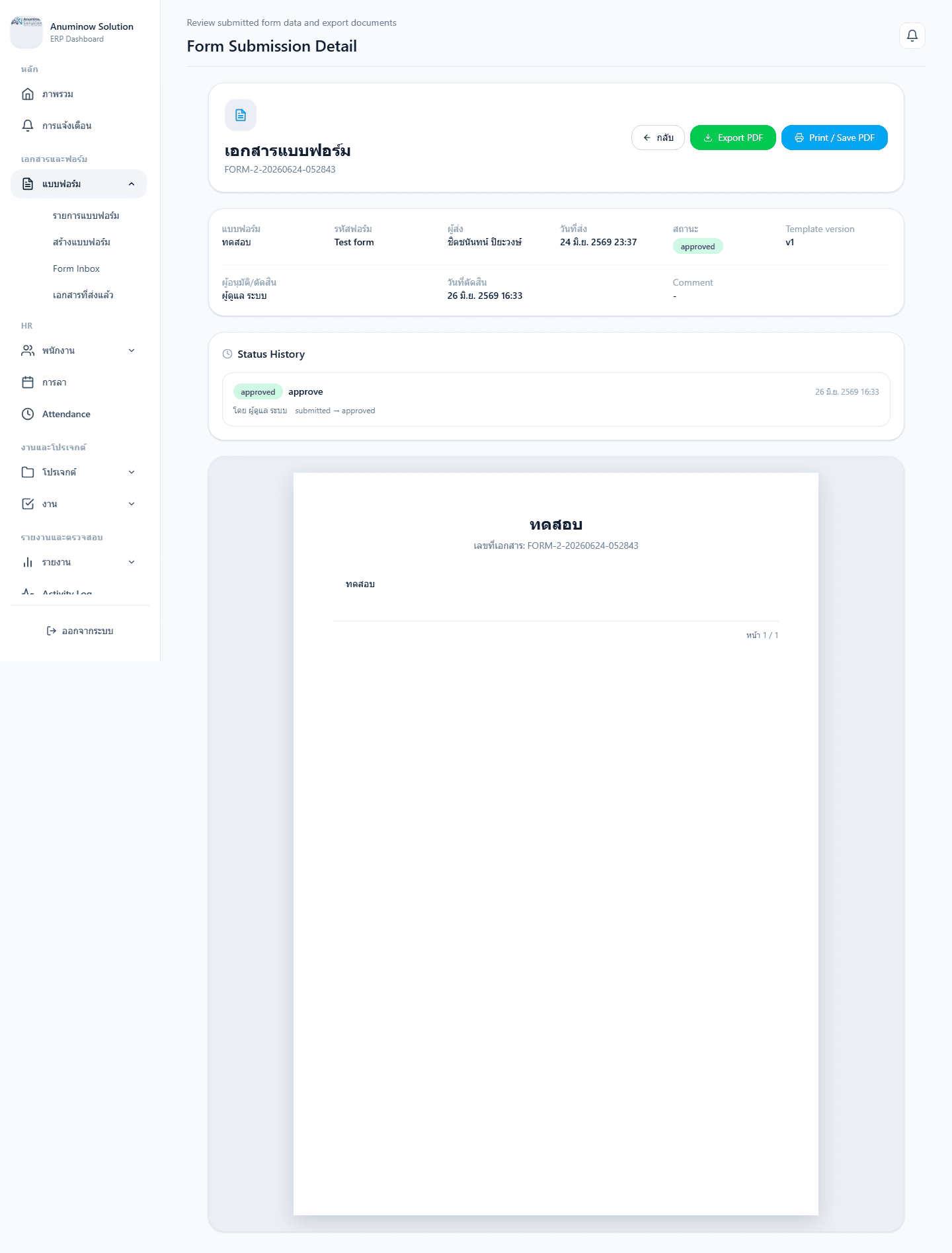Click the green Export PDF button
The height and width of the screenshot is (1253, 952).
pyautogui.click(x=733, y=138)
